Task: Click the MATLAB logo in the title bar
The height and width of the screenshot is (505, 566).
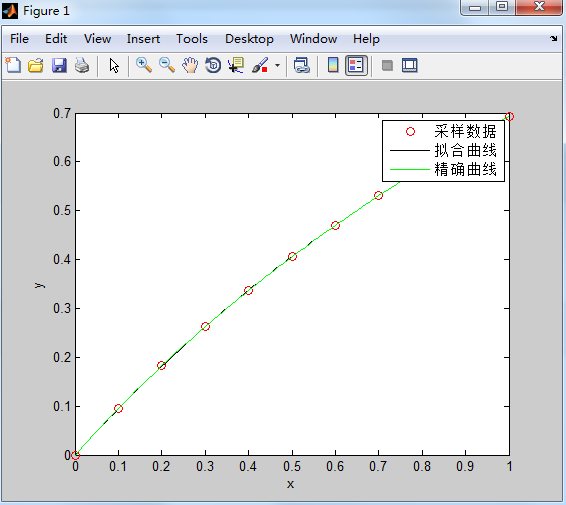Action: (10, 10)
